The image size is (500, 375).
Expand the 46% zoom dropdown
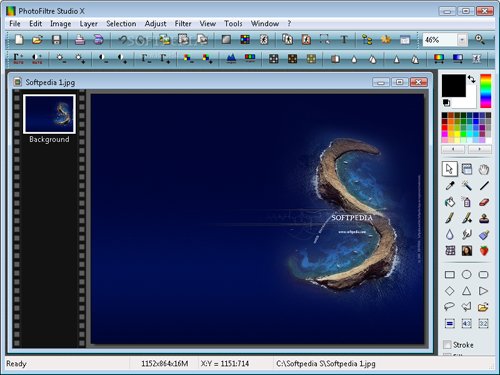pos(462,40)
